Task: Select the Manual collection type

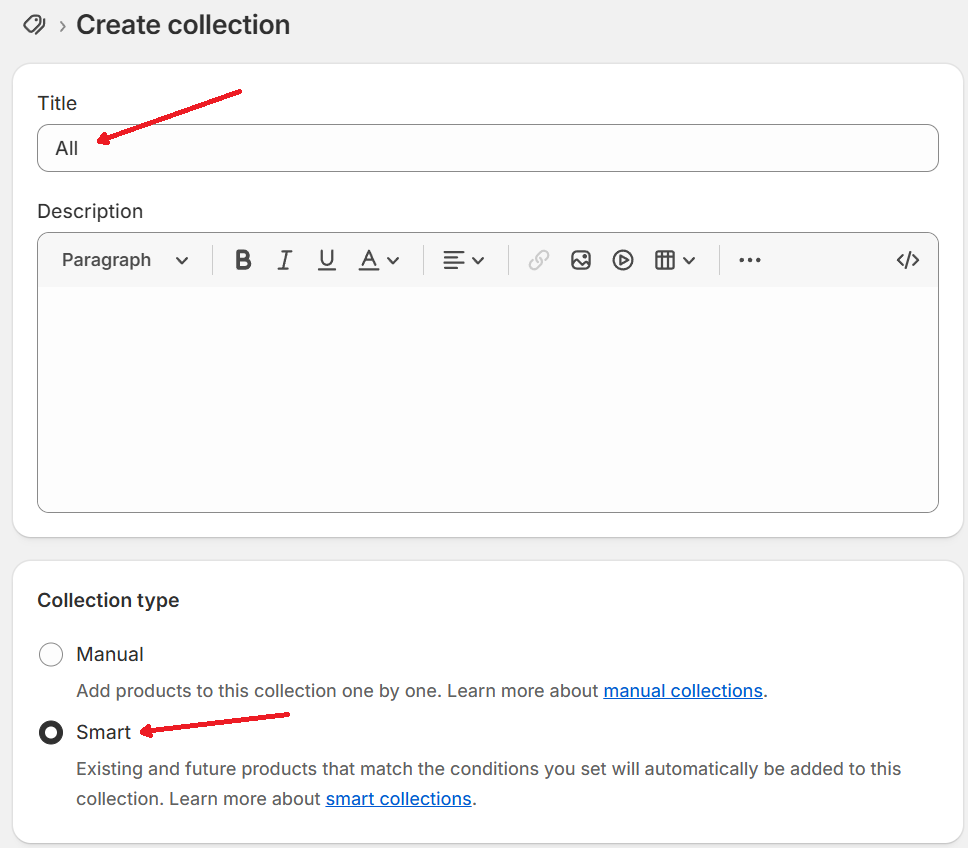Action: coord(51,654)
